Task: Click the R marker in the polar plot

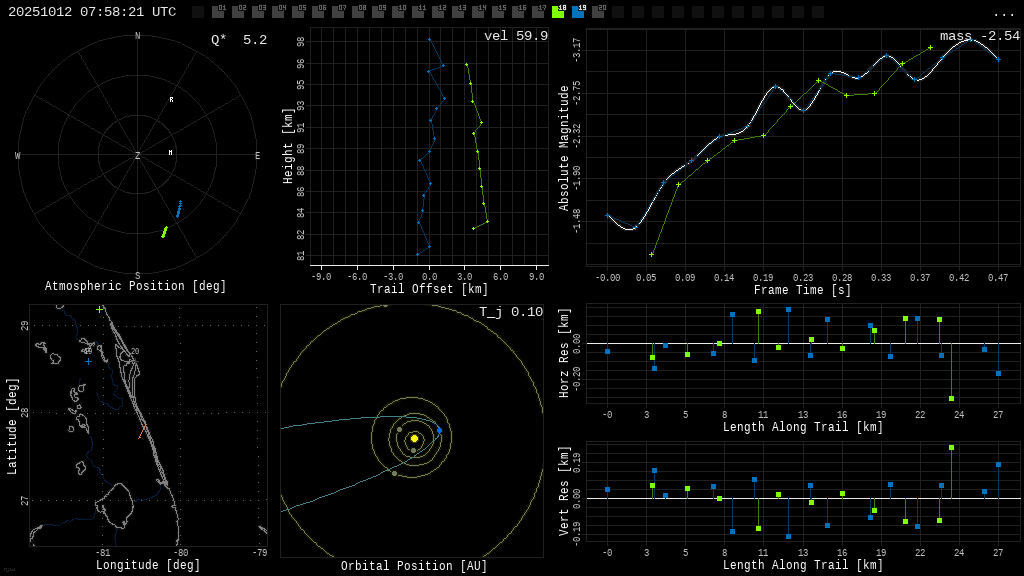Action: tap(171, 100)
